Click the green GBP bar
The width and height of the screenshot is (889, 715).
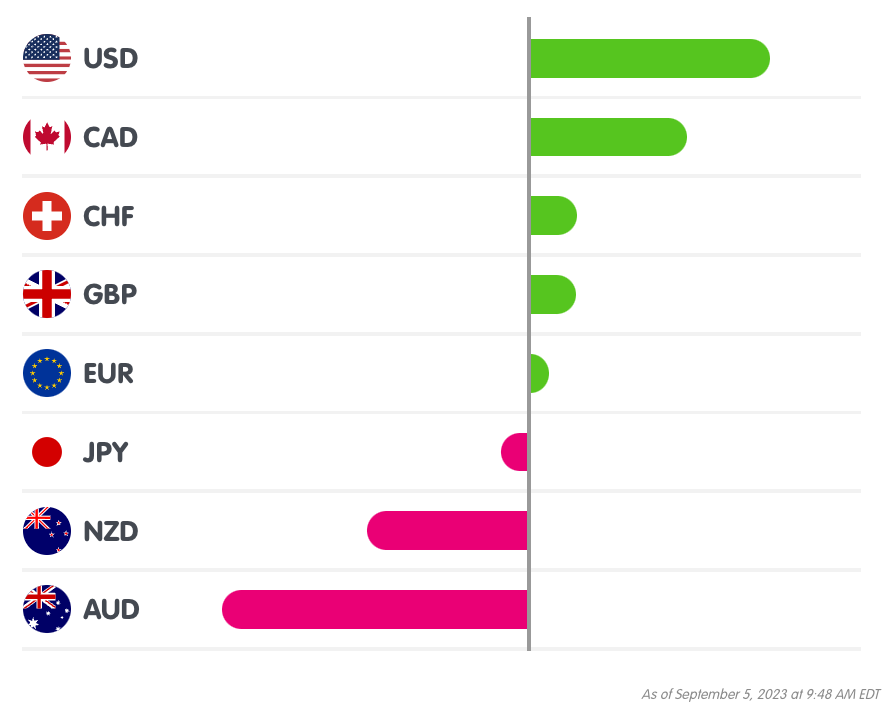point(552,294)
